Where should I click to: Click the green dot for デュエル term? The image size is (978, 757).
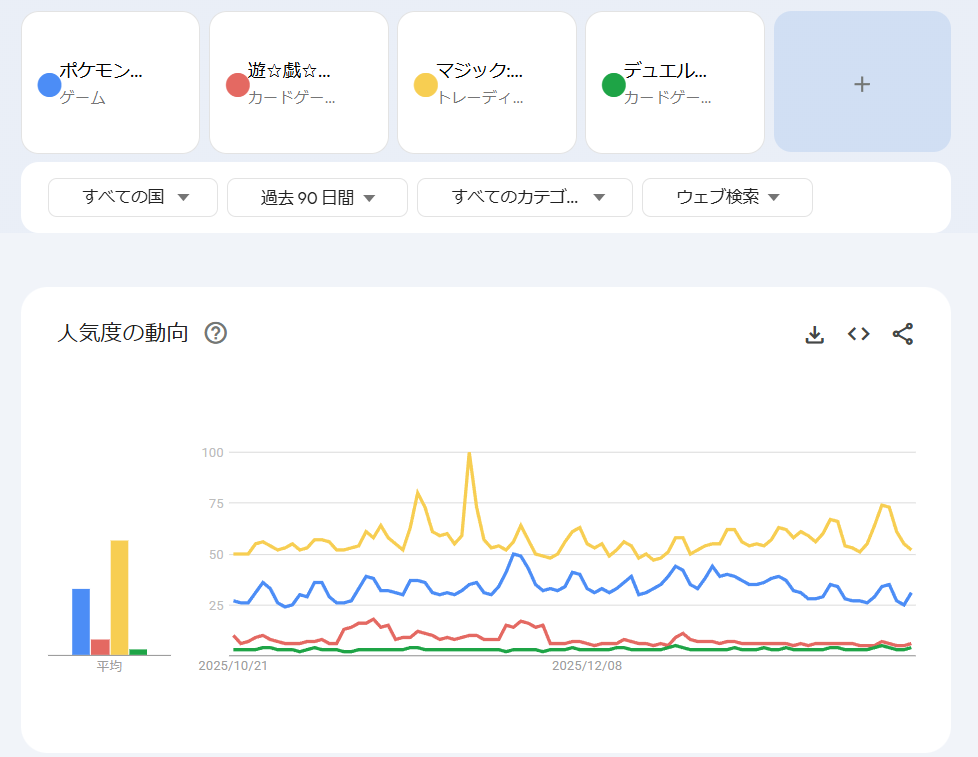coord(613,85)
